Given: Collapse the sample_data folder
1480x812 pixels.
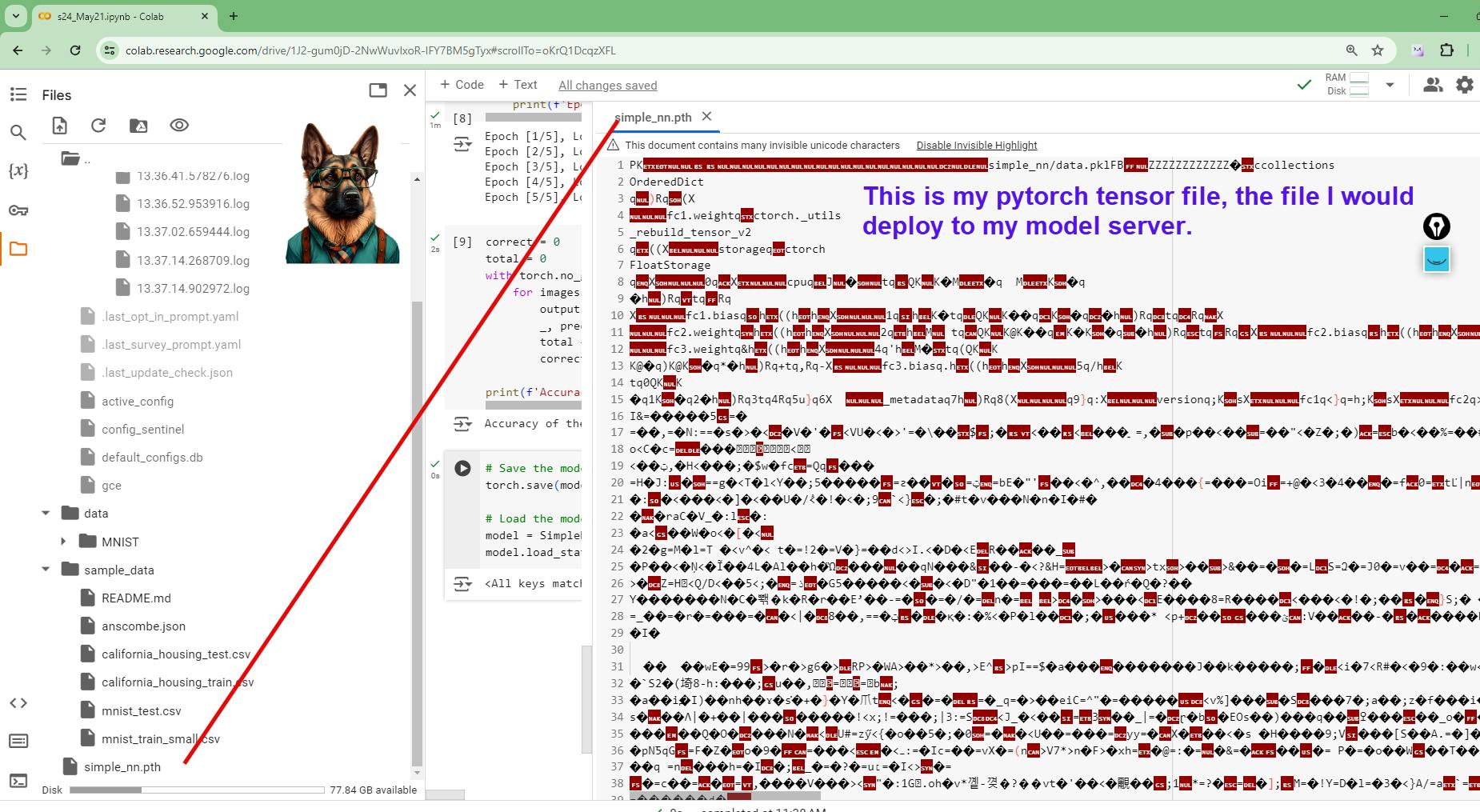Looking at the screenshot, I should pos(46,570).
